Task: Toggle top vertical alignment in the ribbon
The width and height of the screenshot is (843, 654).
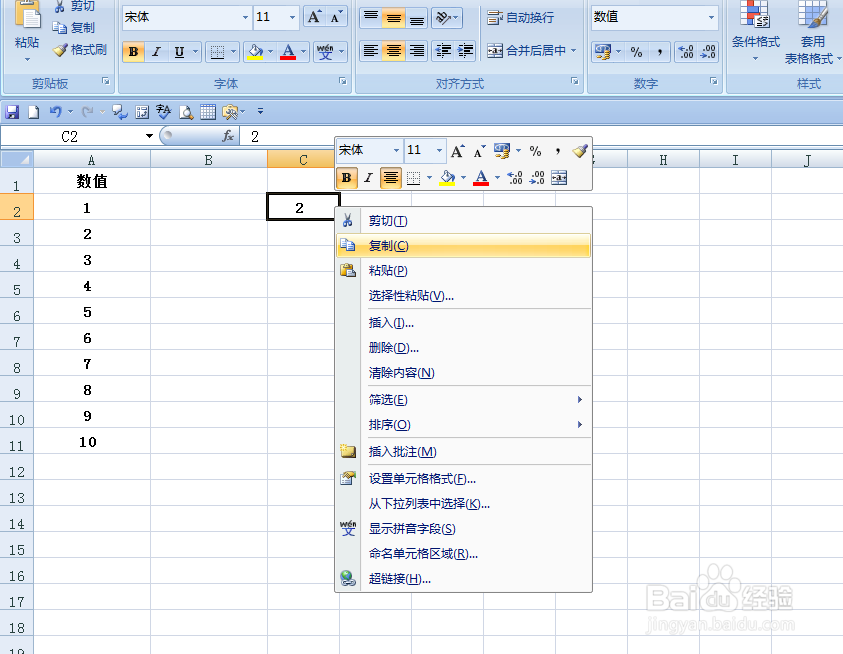Action: point(371,17)
